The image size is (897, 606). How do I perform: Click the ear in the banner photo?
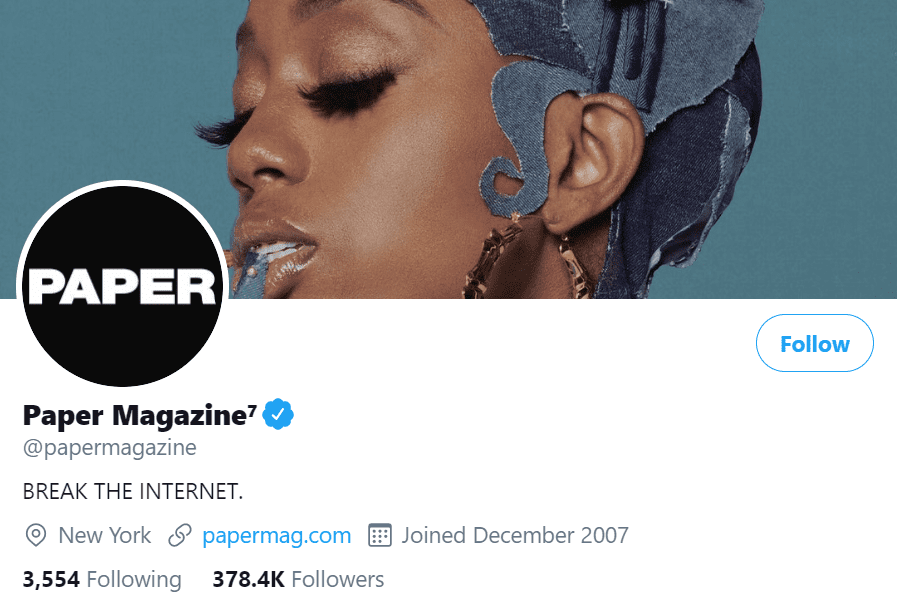click(x=589, y=160)
